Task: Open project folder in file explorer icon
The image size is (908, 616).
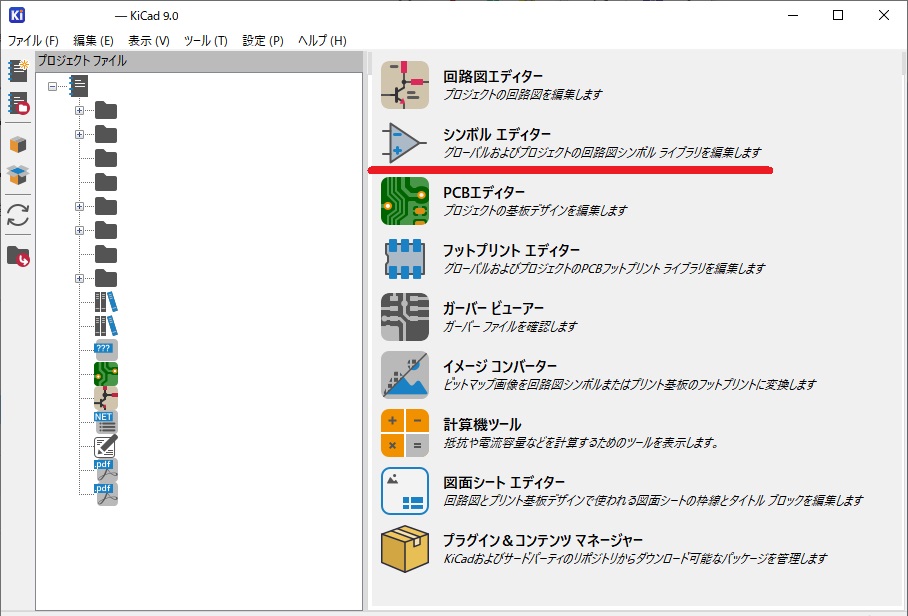Action: (x=18, y=256)
